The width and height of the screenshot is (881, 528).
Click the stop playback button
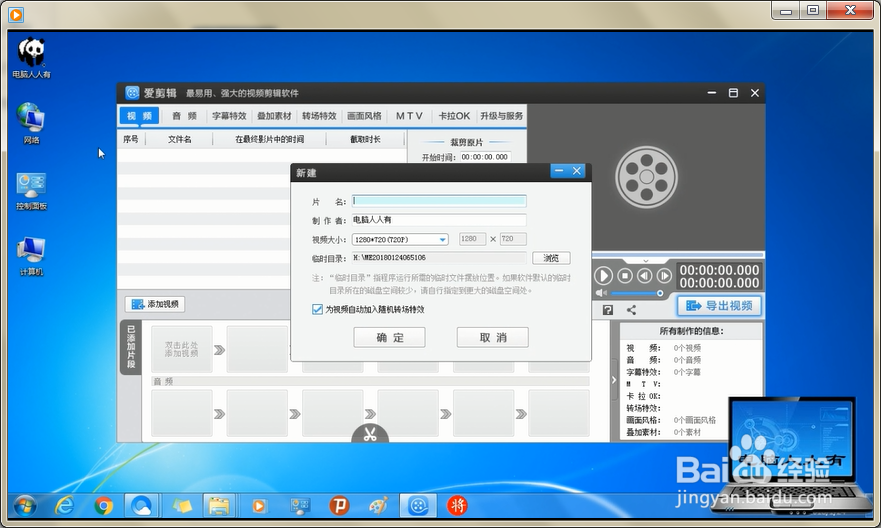coord(625,276)
